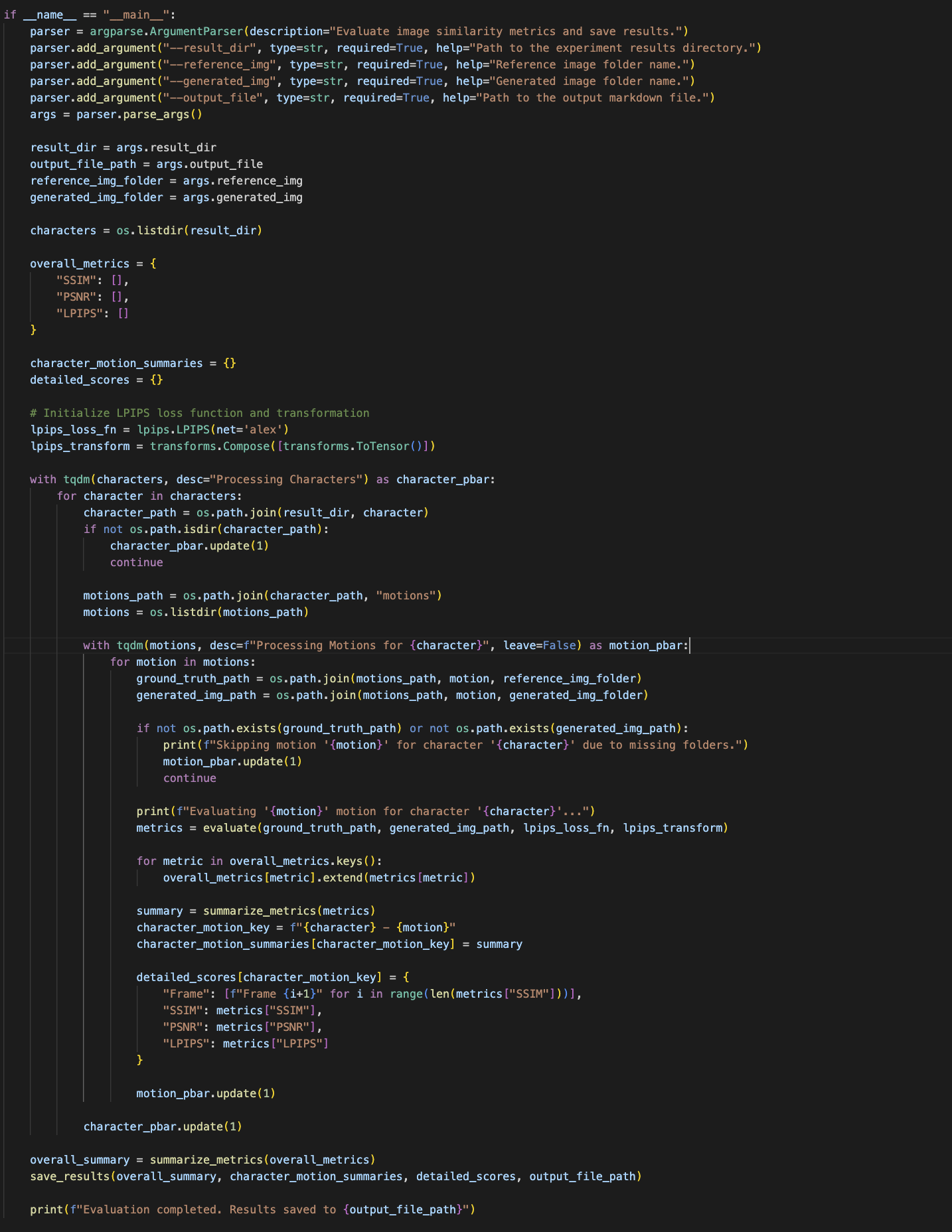This screenshot has height=1232, width=952.
Task: Click the `result_dir = args.result_dir` line
Action: [x=123, y=147]
